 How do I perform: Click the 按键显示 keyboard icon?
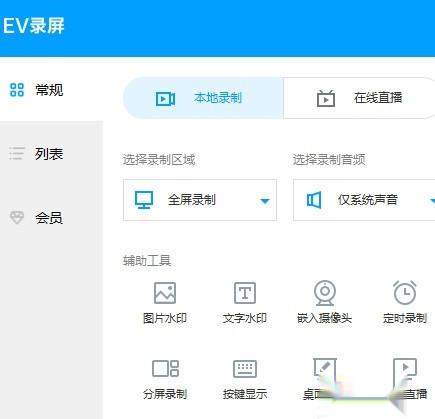click(245, 369)
